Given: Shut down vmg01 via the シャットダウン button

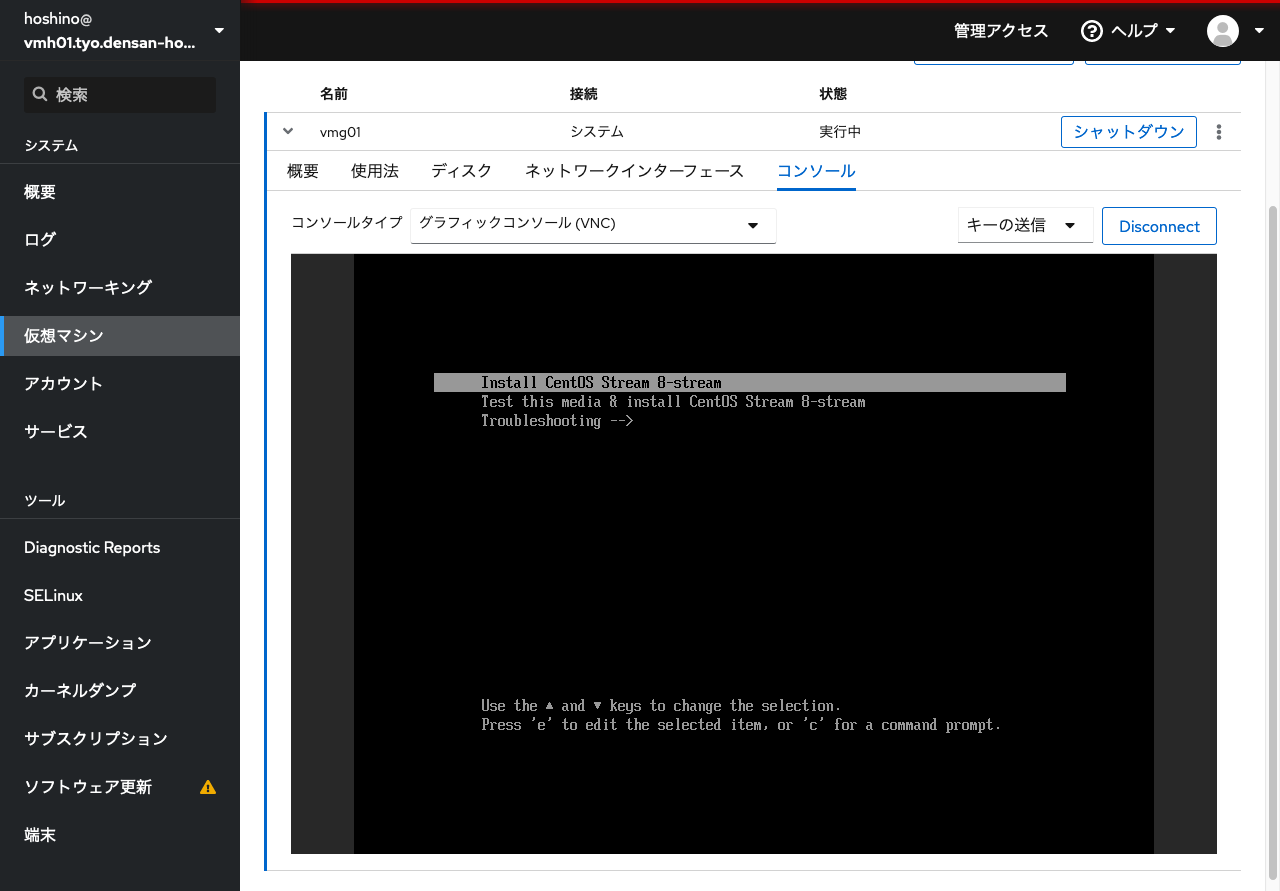Looking at the screenshot, I should click(x=1128, y=131).
